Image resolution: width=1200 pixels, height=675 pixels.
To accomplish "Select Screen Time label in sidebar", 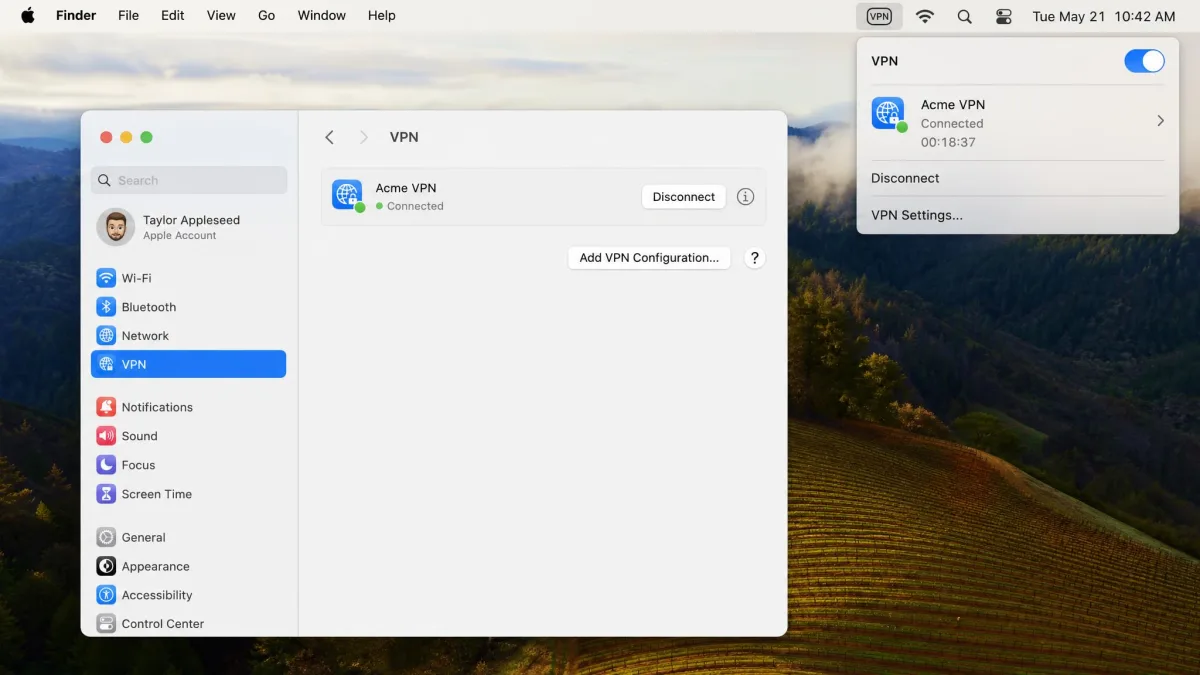I will (x=157, y=494).
